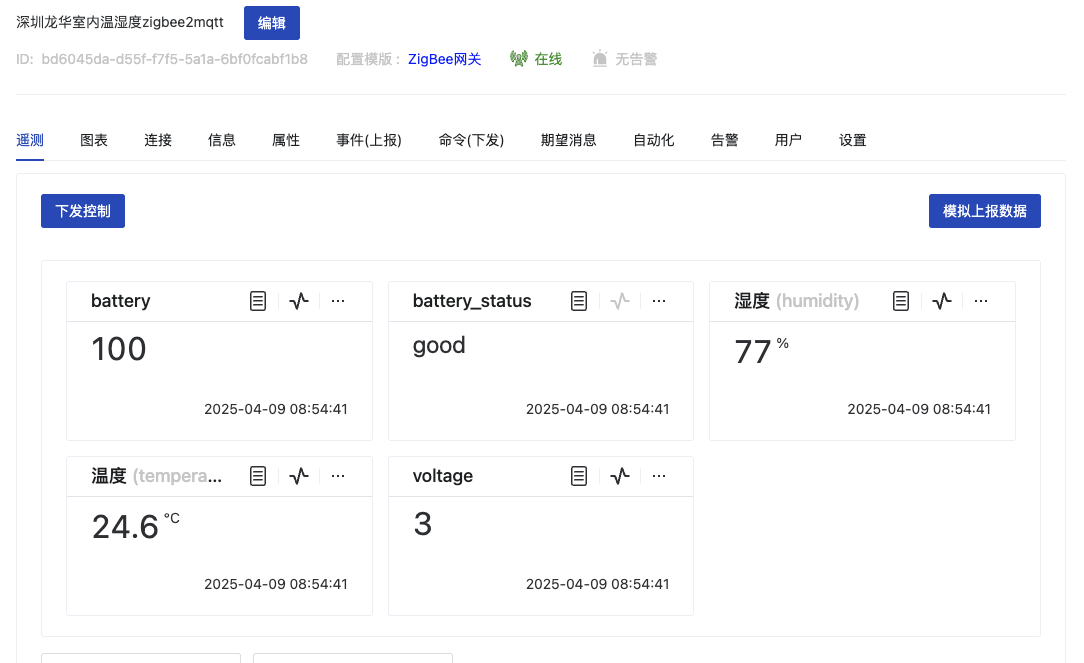Click the voltage card title
The width and height of the screenshot is (1084, 663).
tap(443, 476)
